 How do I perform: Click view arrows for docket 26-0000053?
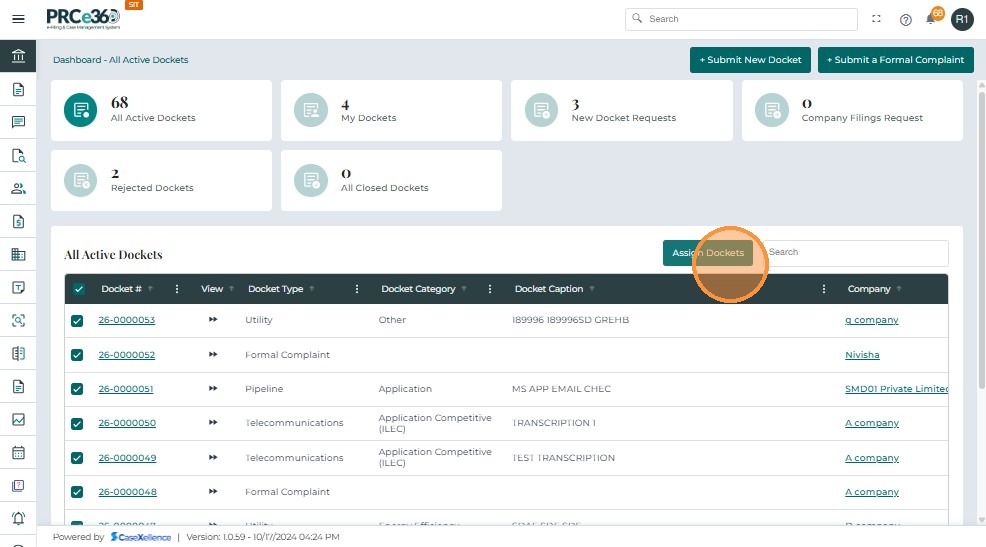[x=213, y=320]
